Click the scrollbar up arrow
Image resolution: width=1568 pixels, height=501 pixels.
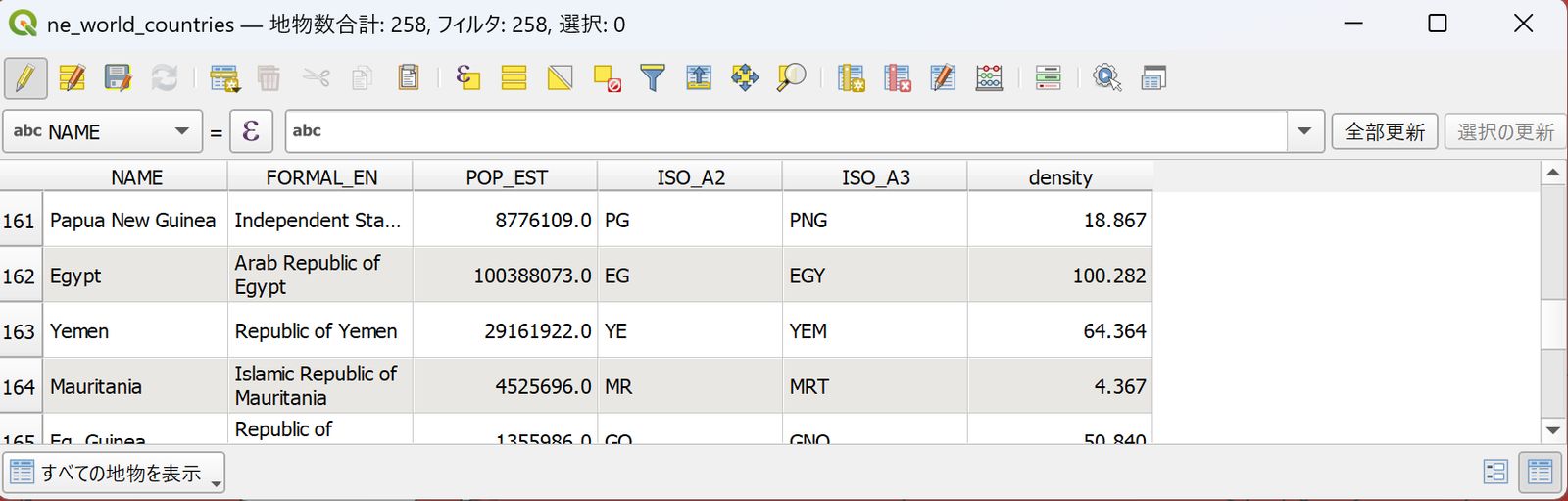[1553, 174]
